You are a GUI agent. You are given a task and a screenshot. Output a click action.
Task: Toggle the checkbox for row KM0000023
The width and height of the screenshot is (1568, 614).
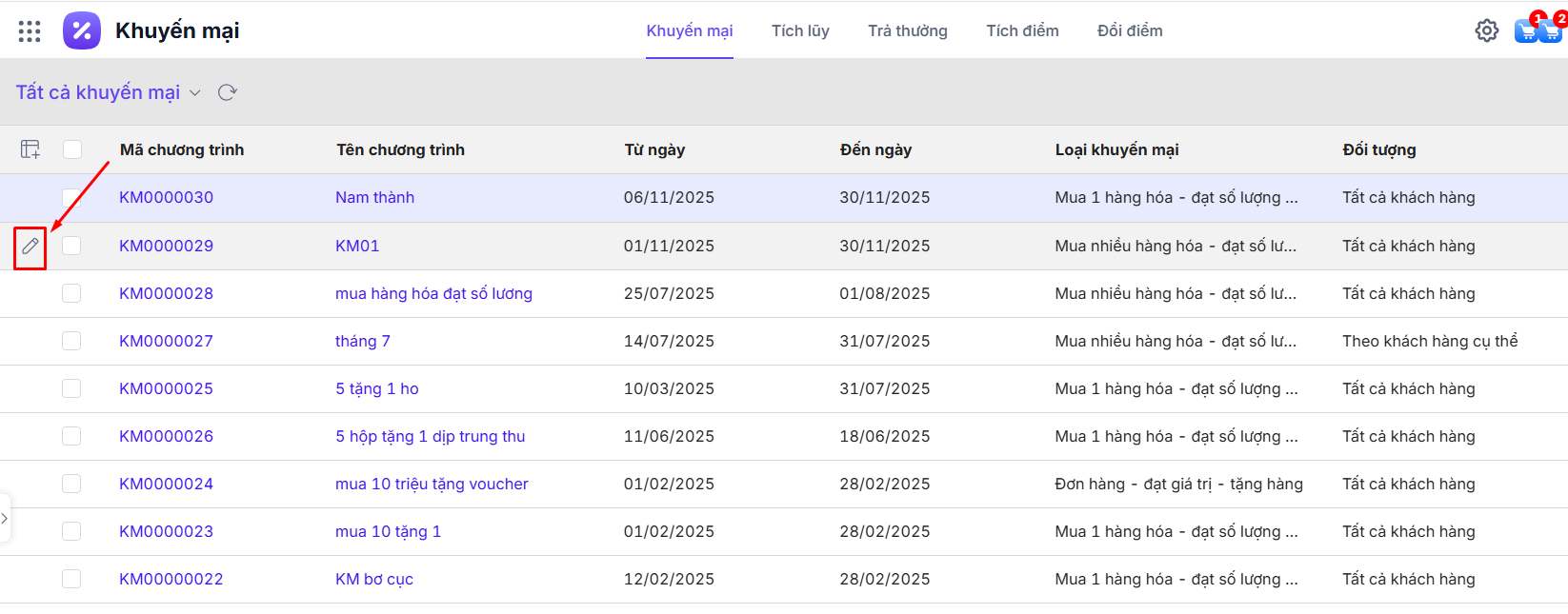click(x=71, y=531)
